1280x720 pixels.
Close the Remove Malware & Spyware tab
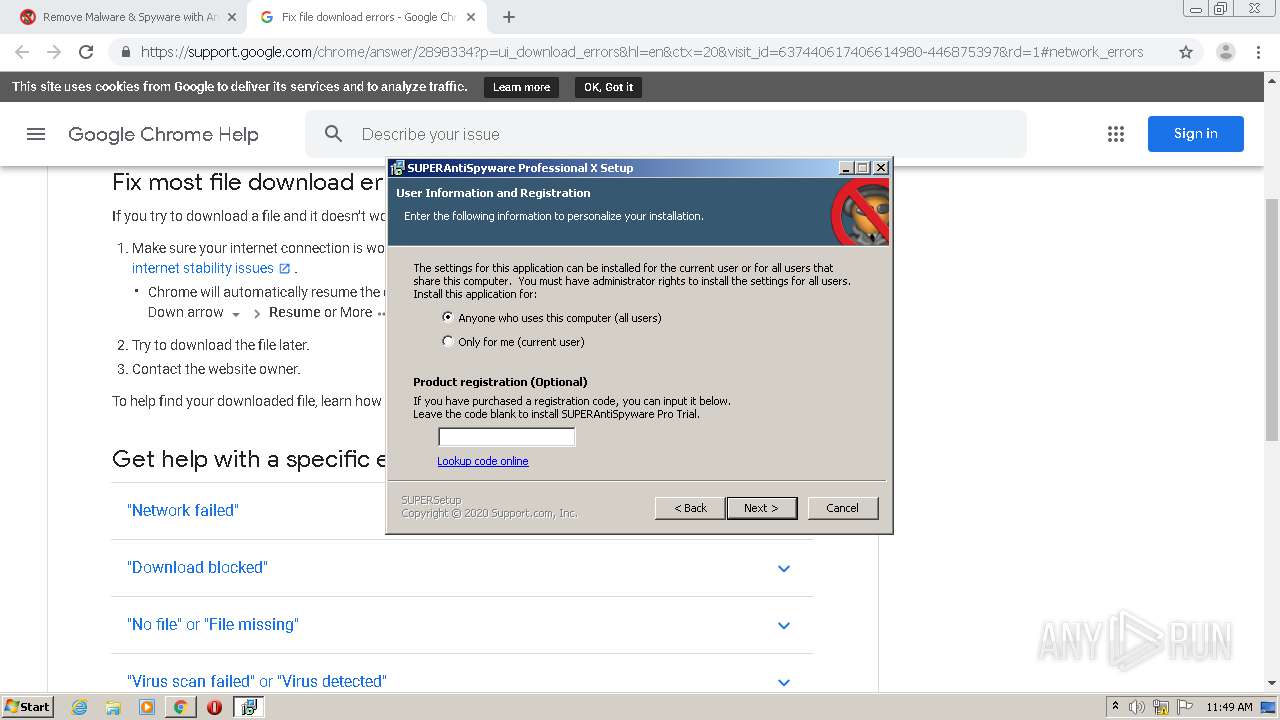coord(232,17)
